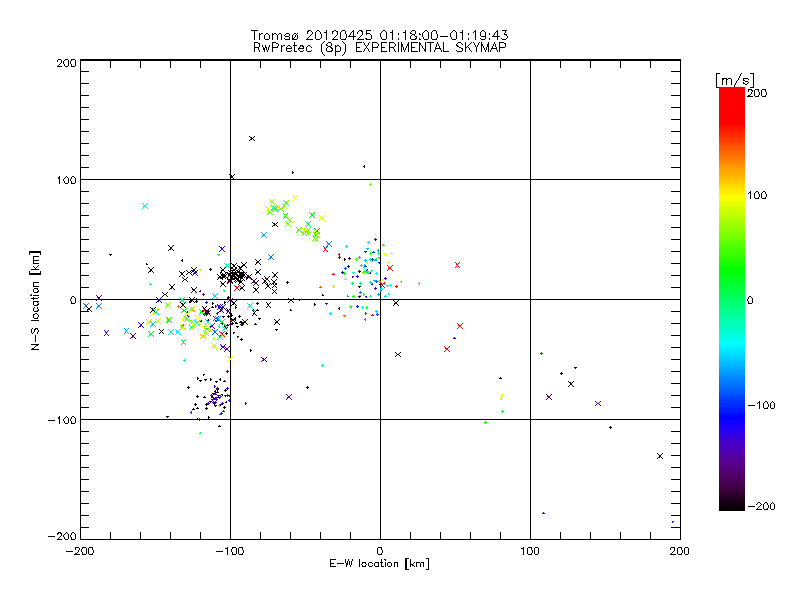Click the 200 tick label on E-W axis
The height and width of the screenshot is (600, 800).
[x=680, y=551]
